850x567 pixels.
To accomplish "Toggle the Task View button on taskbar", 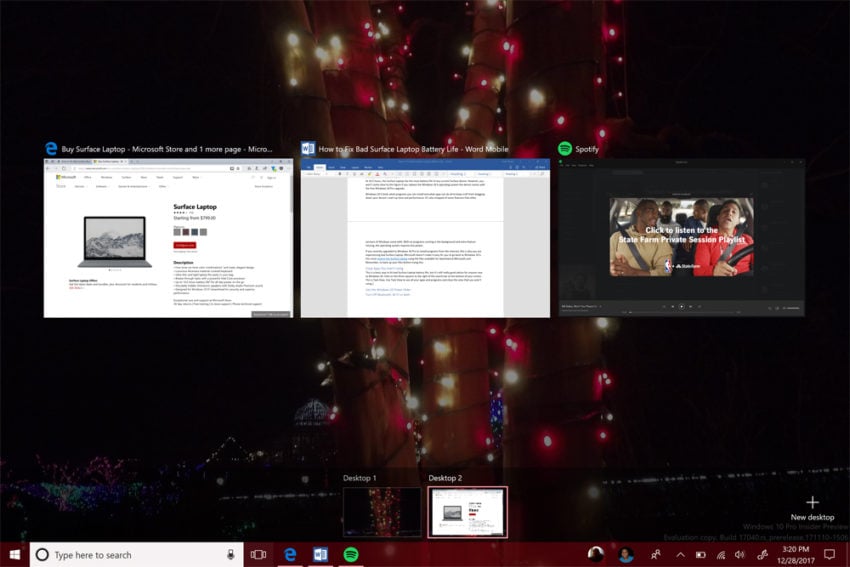I will pos(259,555).
